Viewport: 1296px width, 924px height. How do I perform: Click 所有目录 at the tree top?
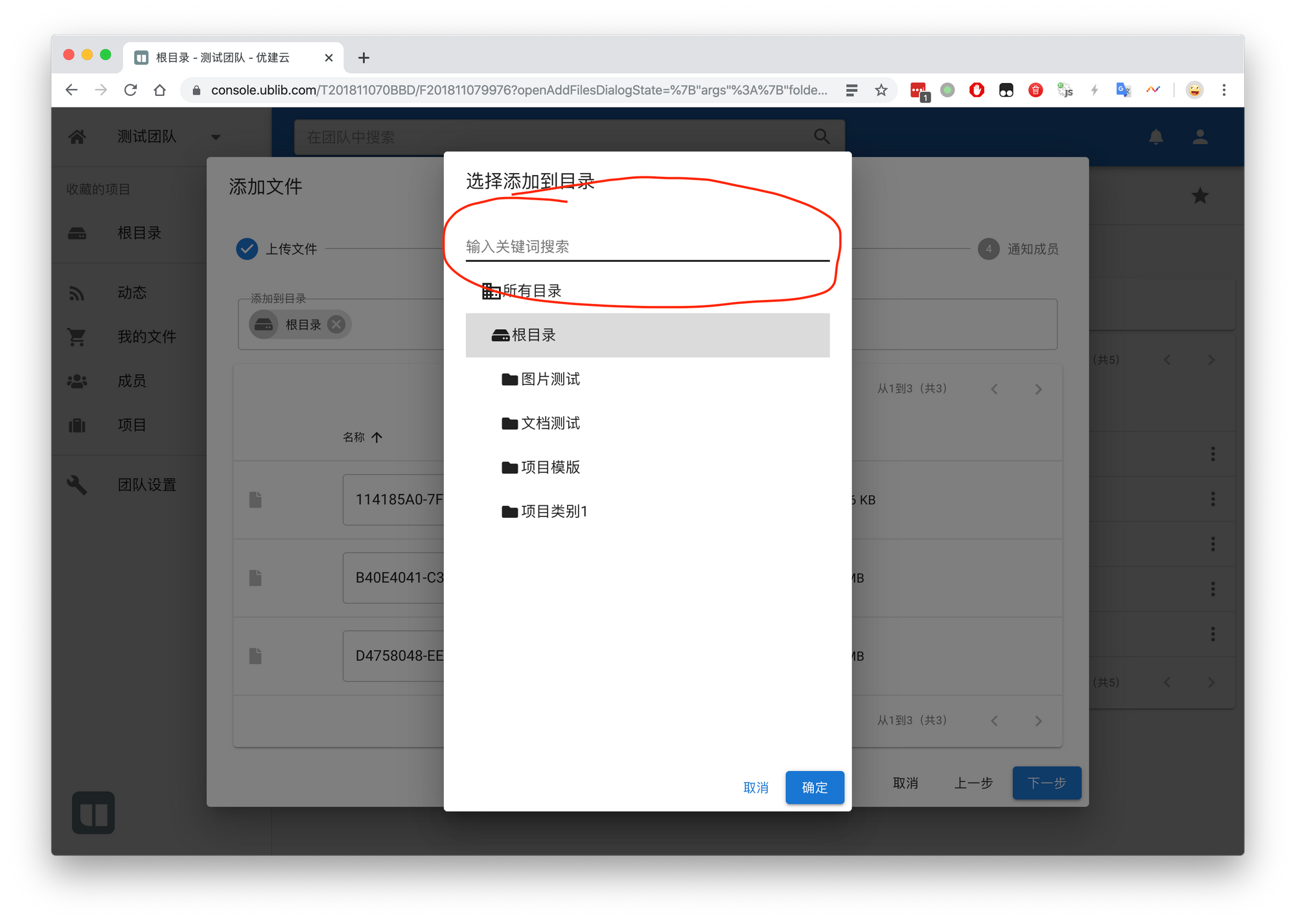click(531, 291)
